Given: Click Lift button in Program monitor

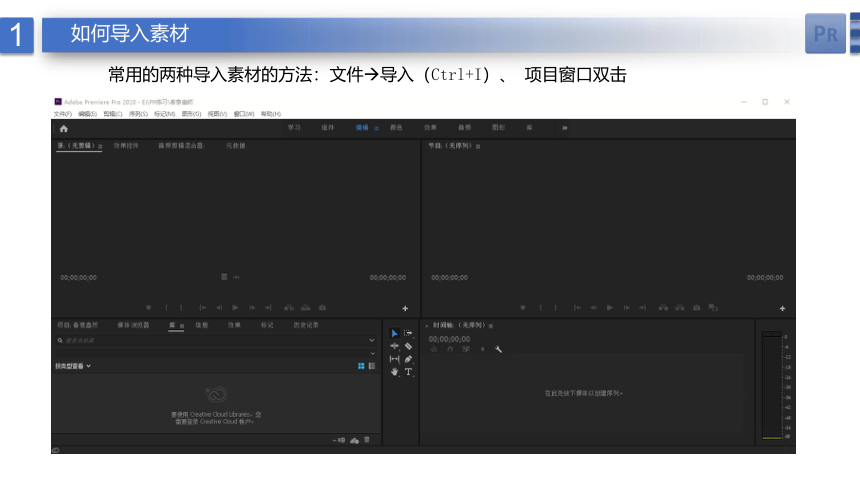Looking at the screenshot, I should [663, 308].
